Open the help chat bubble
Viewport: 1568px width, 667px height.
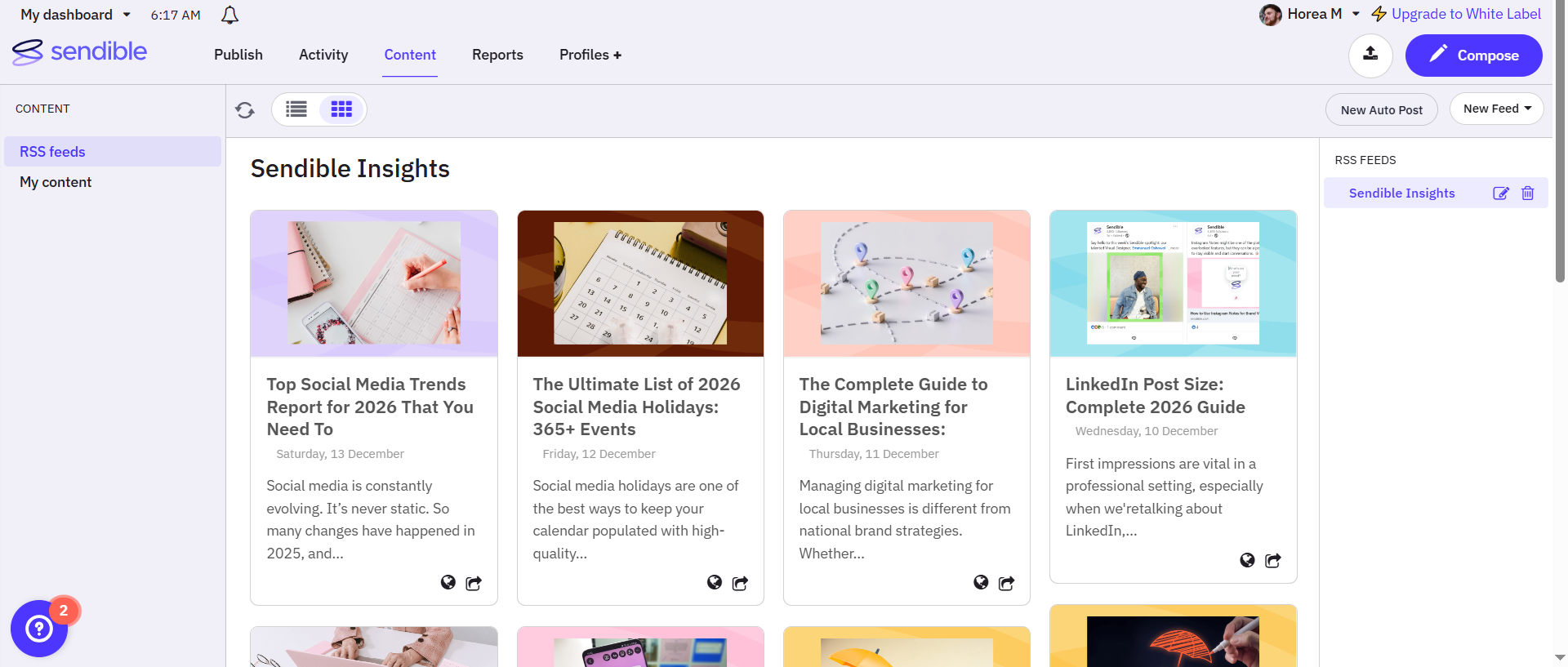pyautogui.click(x=39, y=629)
